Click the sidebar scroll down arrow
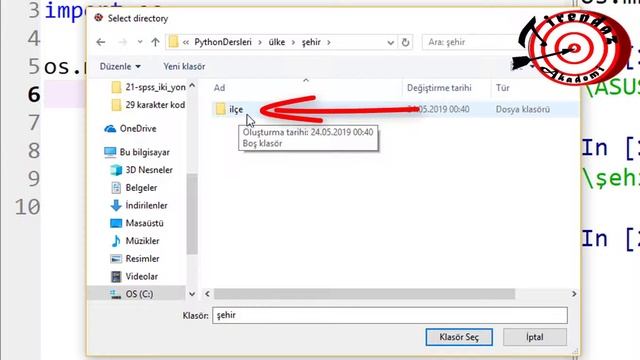 click(x=192, y=294)
